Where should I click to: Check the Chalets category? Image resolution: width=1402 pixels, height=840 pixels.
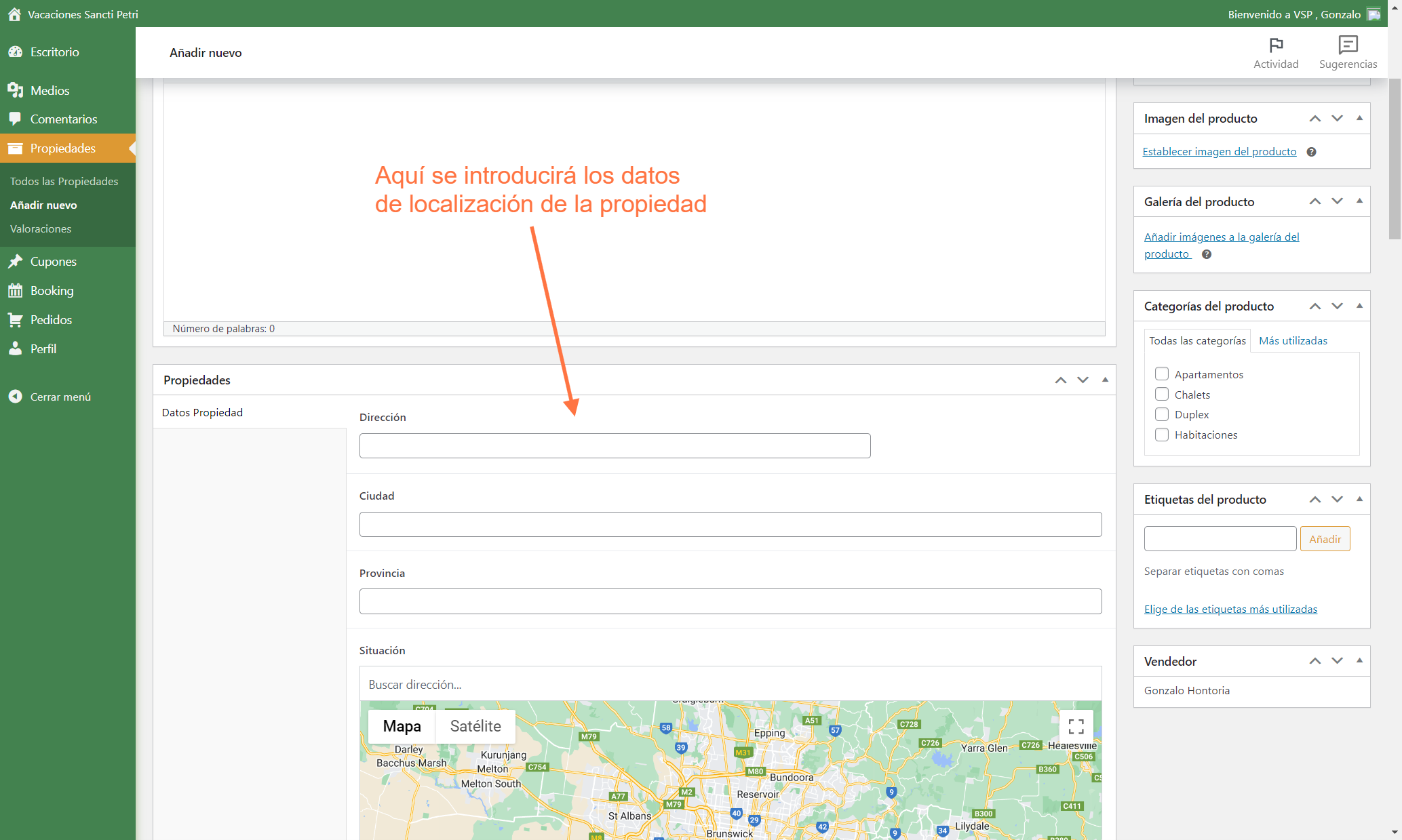pyautogui.click(x=1162, y=395)
